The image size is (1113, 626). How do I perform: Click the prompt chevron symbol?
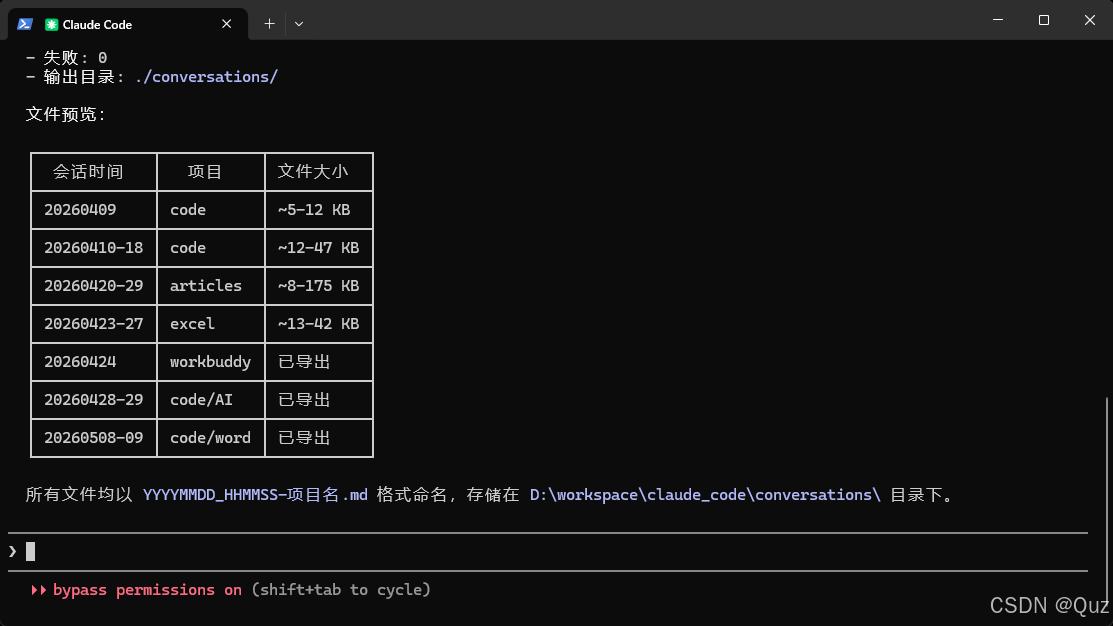pos(13,551)
